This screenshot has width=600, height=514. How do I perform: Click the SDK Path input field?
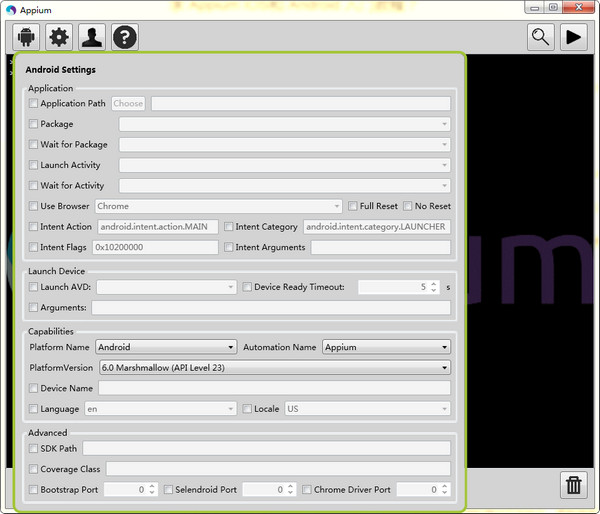point(266,448)
